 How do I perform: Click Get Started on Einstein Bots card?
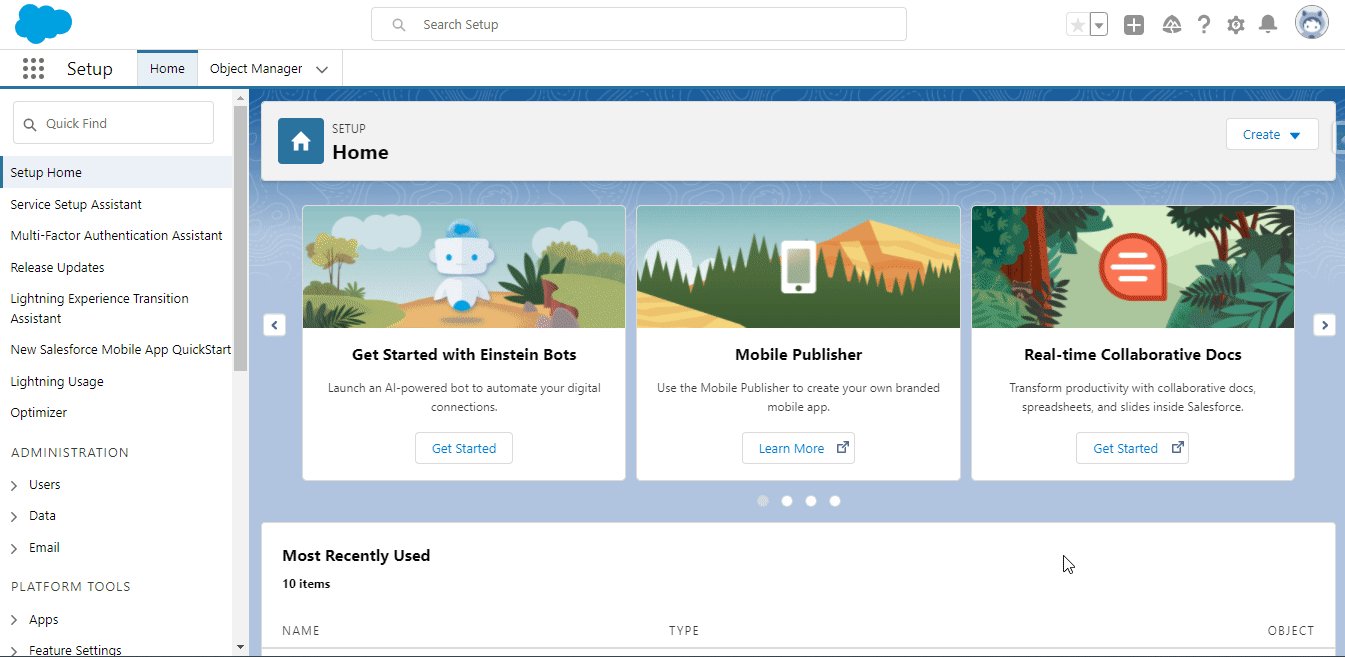(x=464, y=448)
